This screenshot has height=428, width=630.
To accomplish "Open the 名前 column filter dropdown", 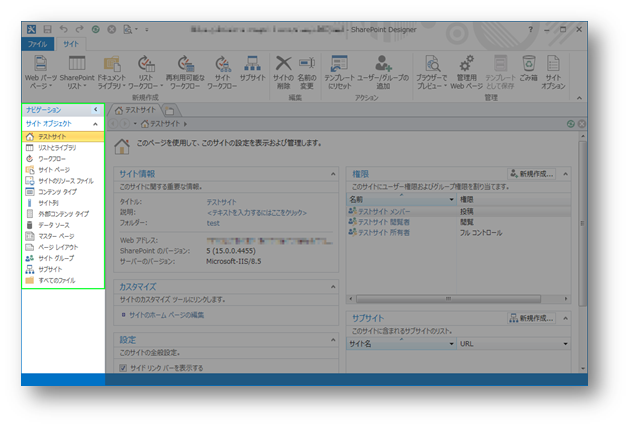I will [451, 199].
